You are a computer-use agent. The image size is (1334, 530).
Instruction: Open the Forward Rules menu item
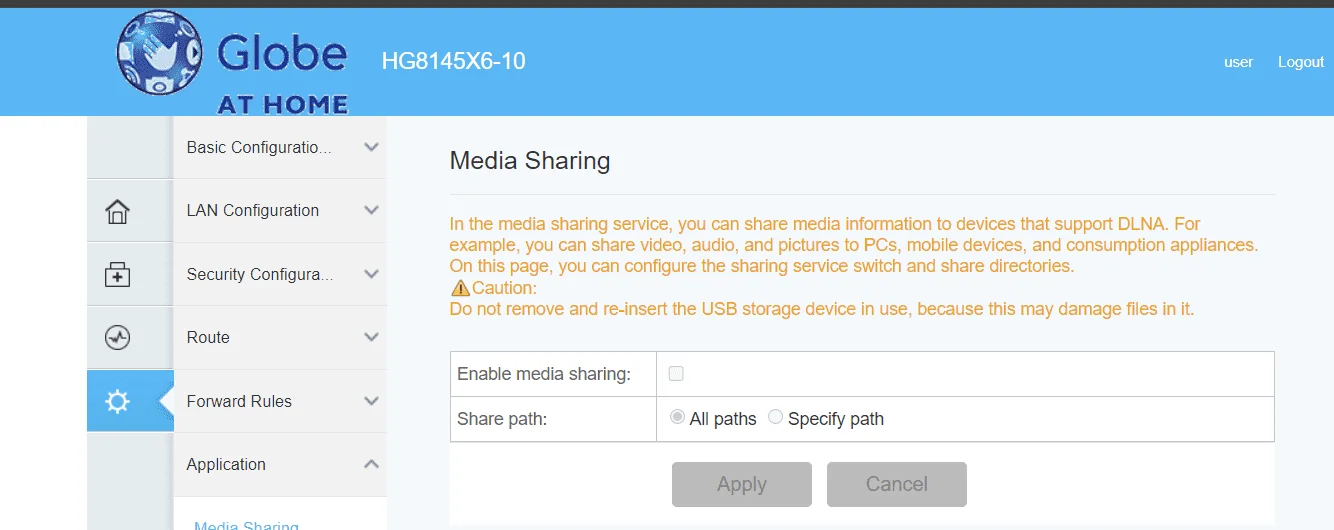click(x=280, y=401)
